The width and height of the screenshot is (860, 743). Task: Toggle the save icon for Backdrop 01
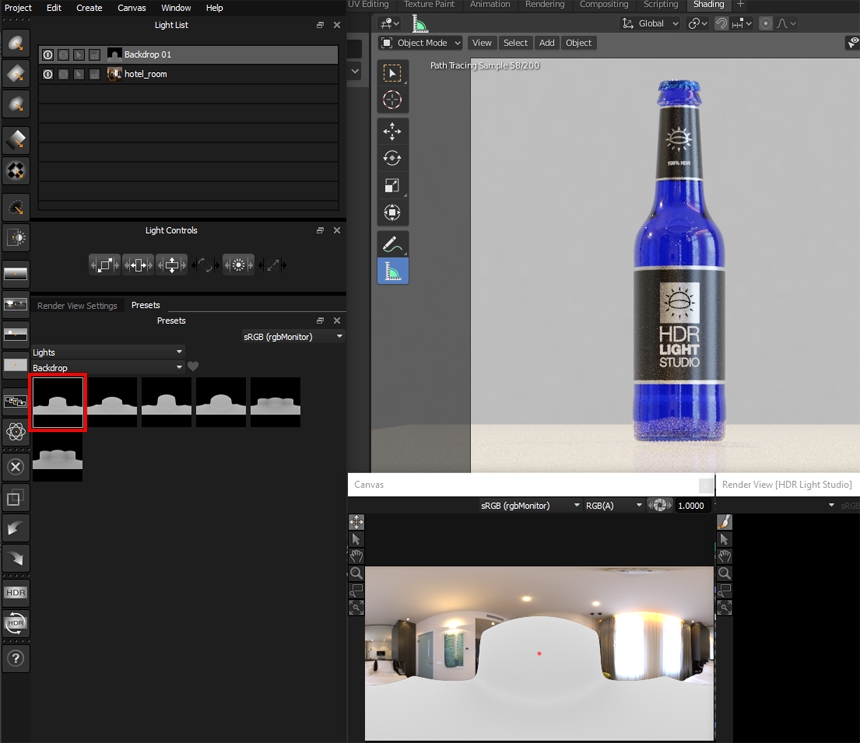pyautogui.click(x=94, y=55)
